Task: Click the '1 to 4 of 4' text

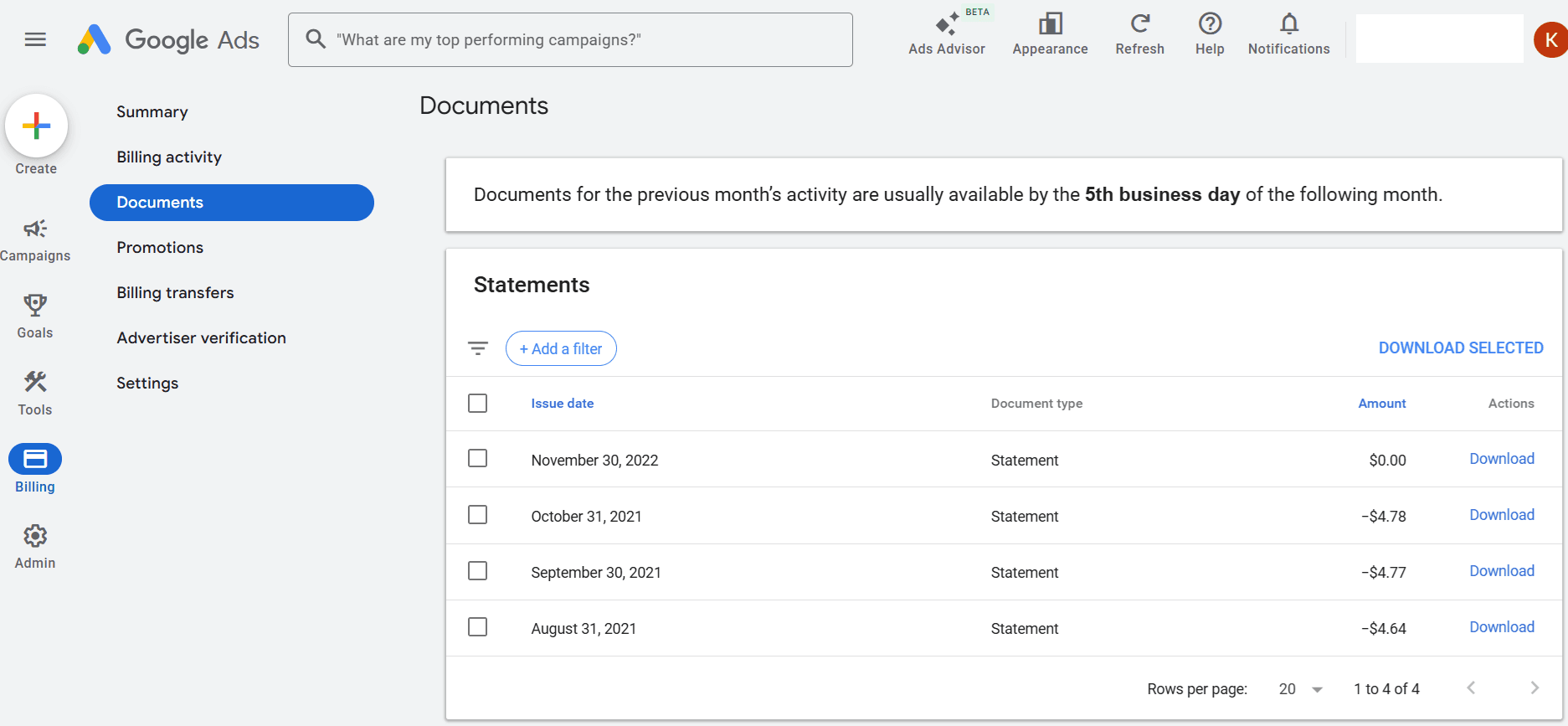Action: tap(1386, 689)
